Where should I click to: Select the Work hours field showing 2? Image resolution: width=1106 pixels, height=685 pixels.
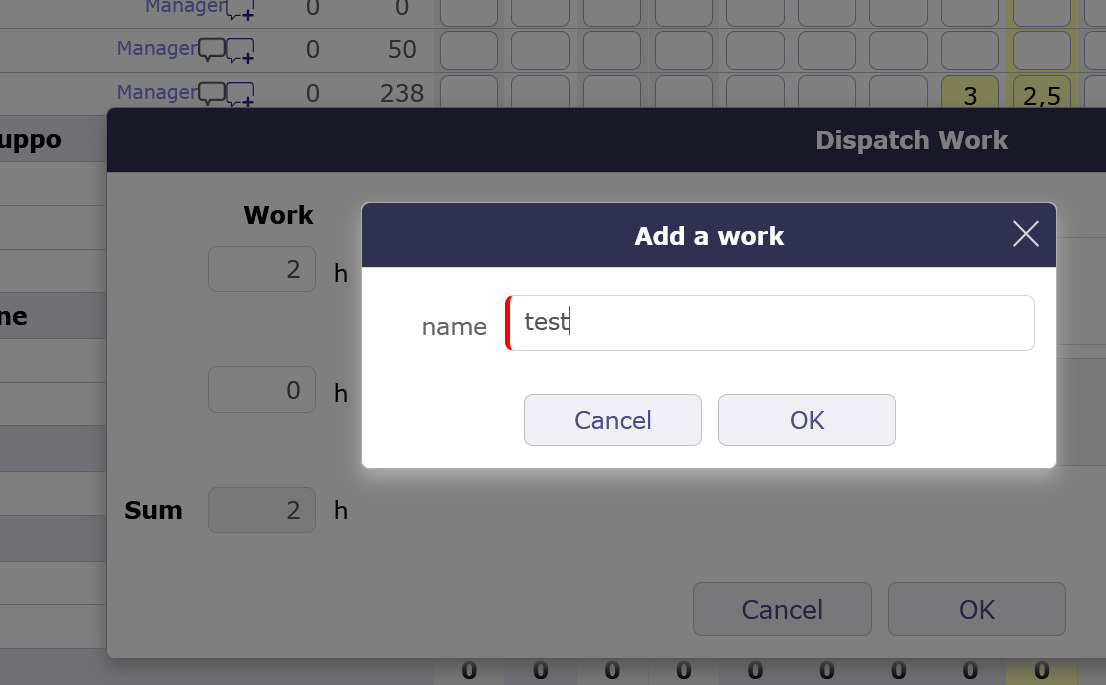point(262,270)
